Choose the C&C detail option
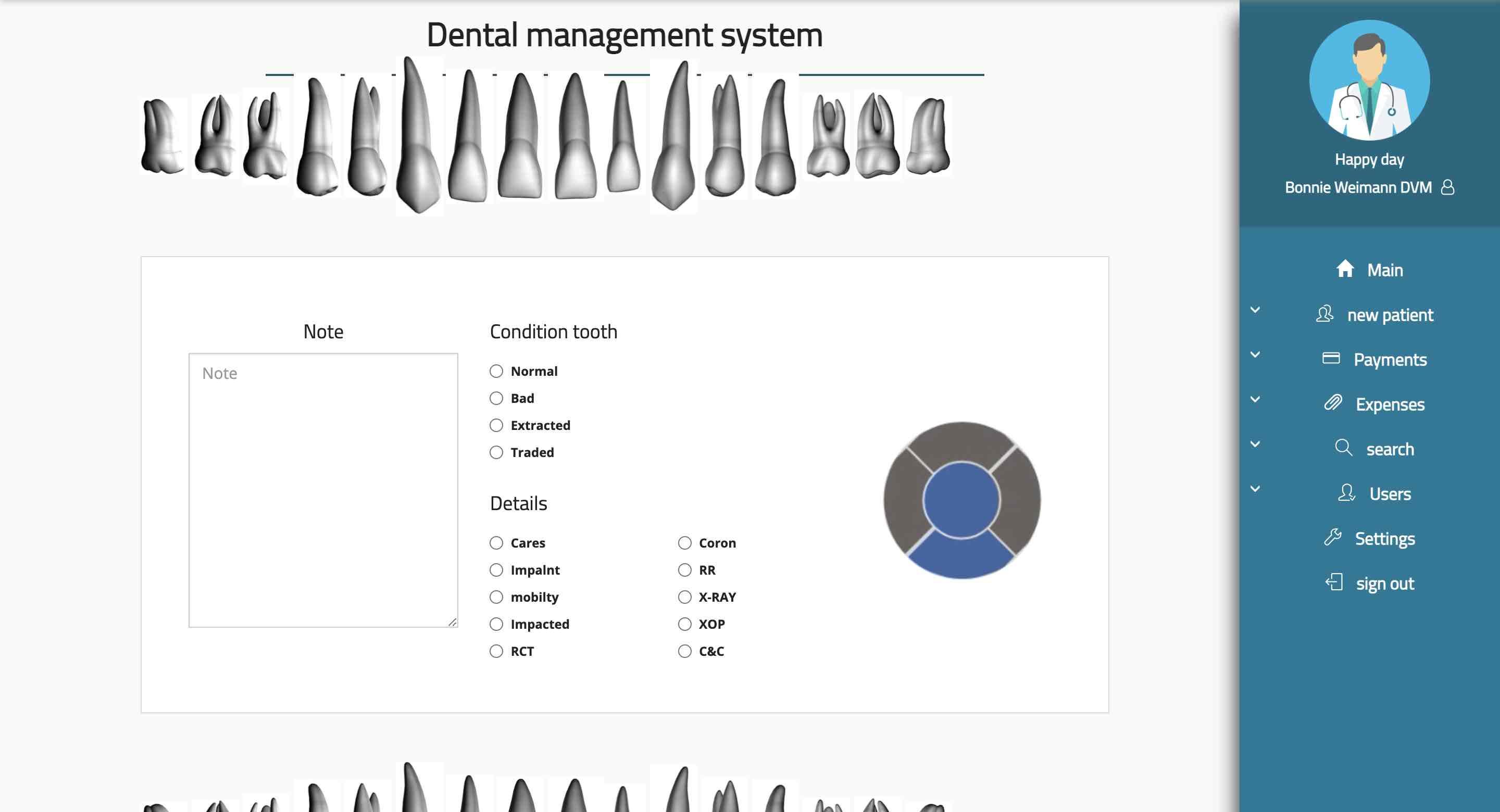The image size is (1500, 812). click(685, 651)
